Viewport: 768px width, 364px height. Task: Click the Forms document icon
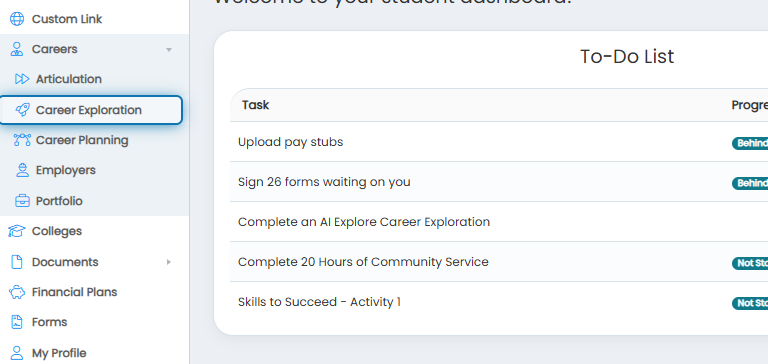tap(17, 322)
